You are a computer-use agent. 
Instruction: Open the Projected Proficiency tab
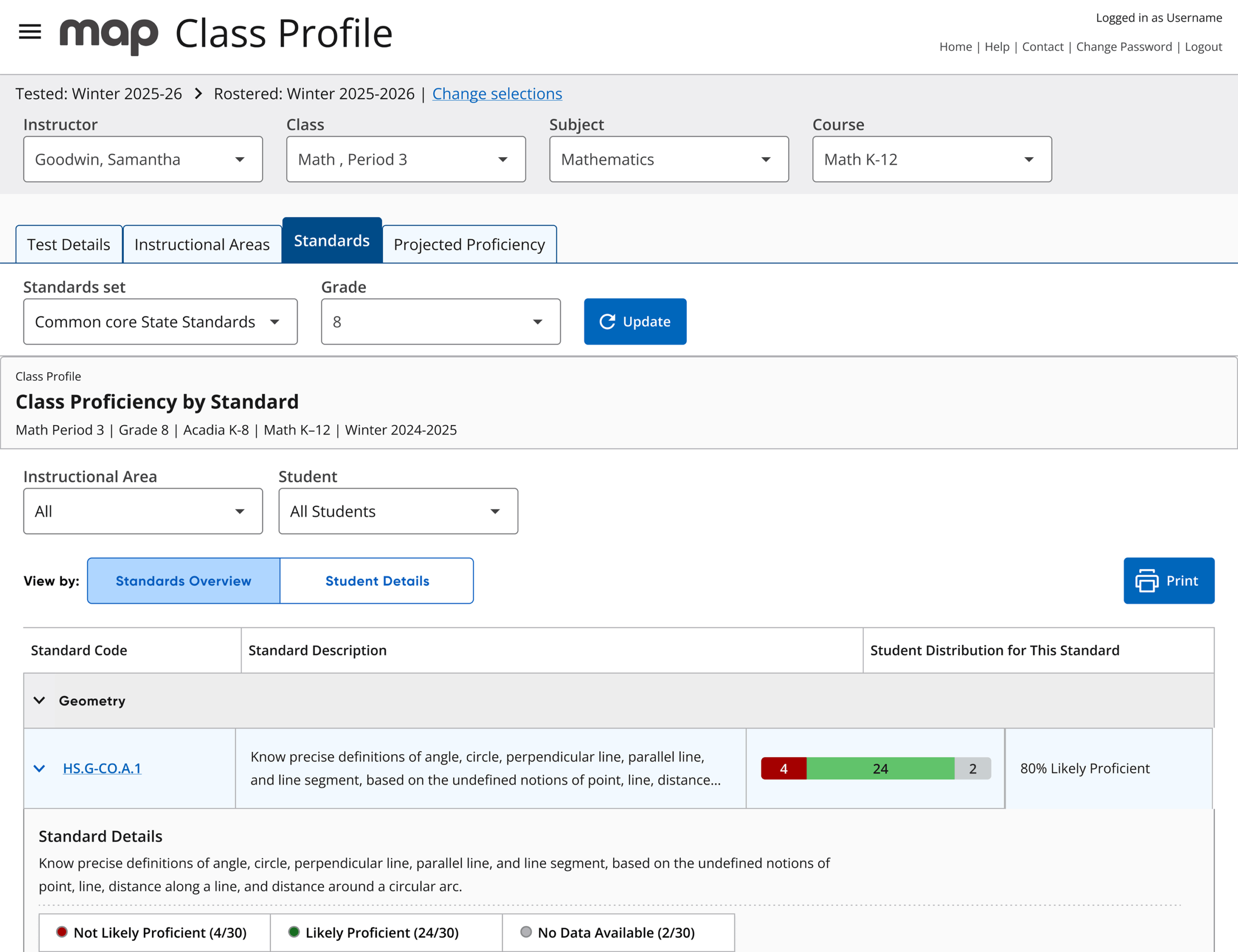470,245
